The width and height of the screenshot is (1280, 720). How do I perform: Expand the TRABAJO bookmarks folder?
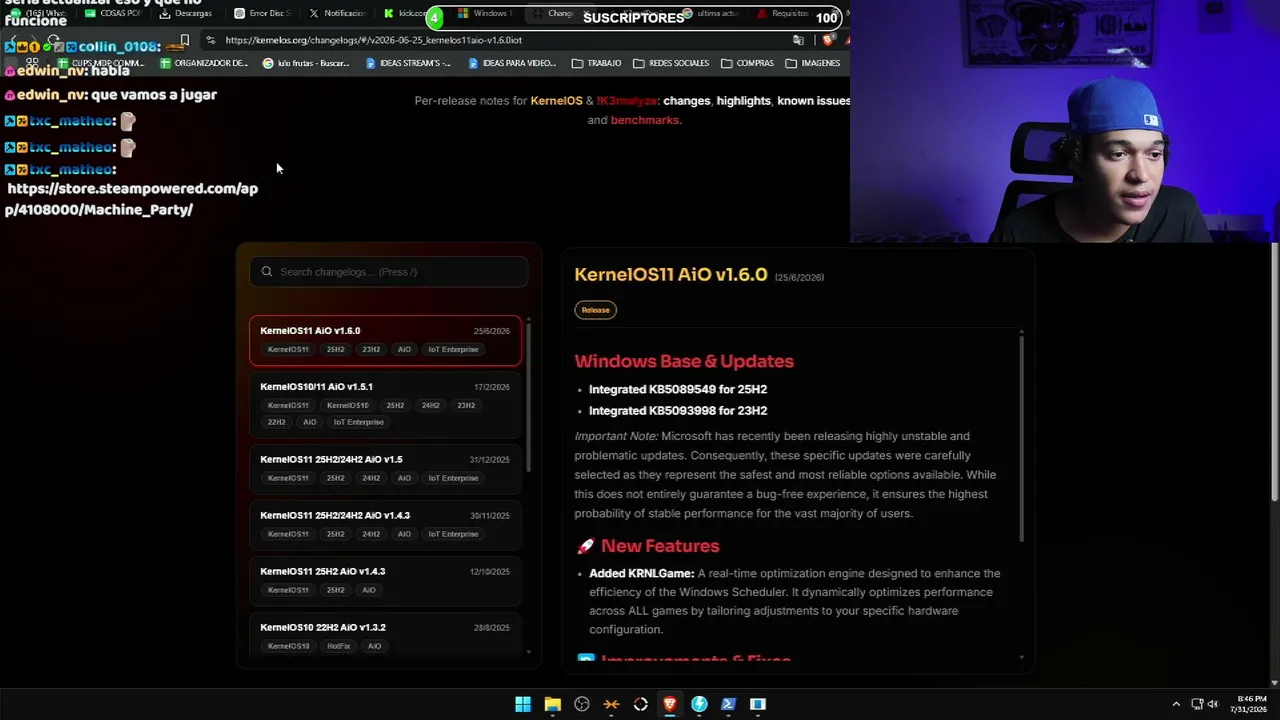click(x=596, y=63)
